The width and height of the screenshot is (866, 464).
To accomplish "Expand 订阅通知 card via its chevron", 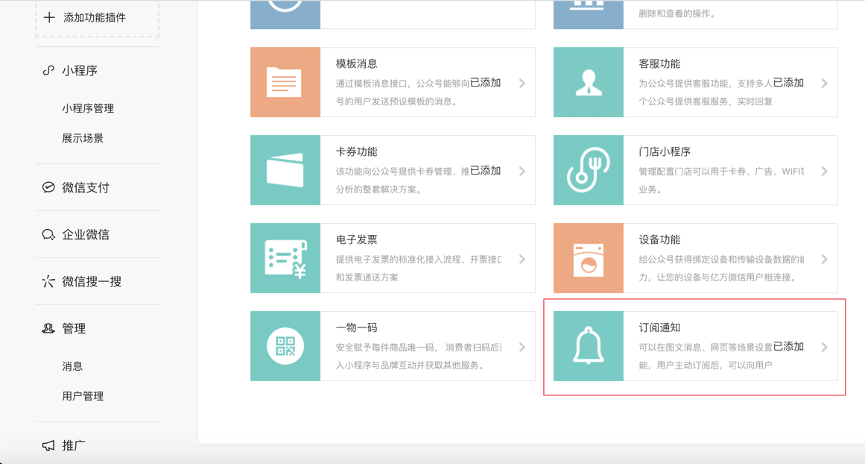I will [x=825, y=347].
